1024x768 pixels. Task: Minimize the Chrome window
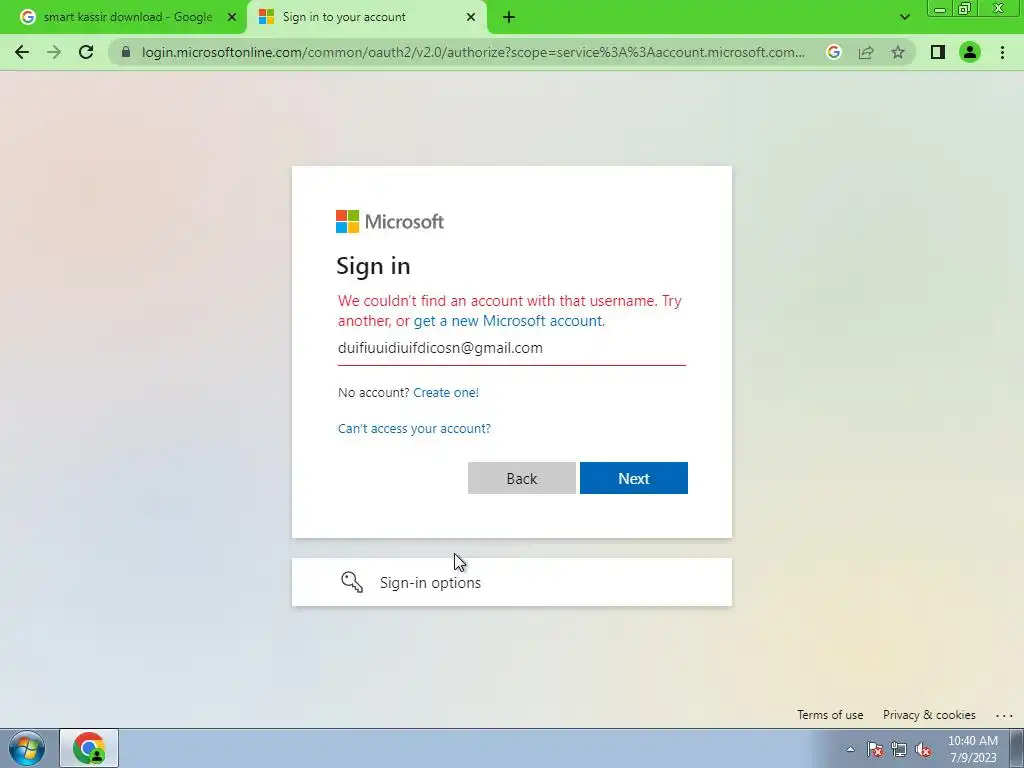tap(940, 9)
